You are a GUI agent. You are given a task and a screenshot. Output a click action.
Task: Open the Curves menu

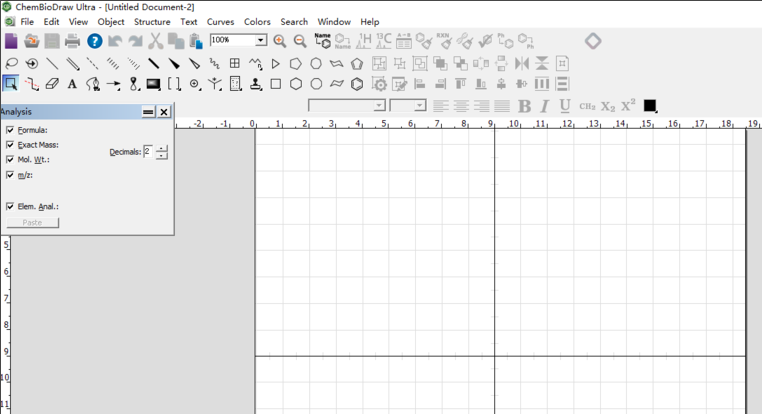coord(220,22)
